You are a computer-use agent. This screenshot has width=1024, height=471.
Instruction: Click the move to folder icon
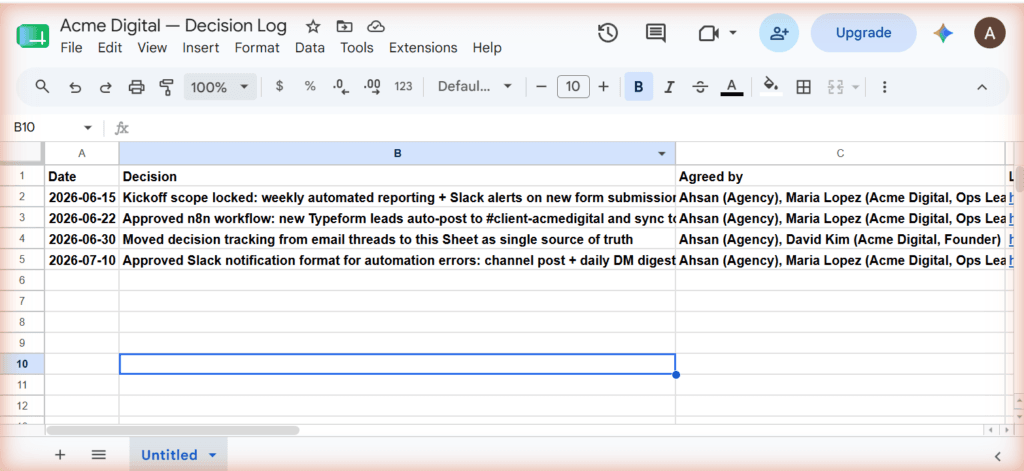tap(344, 26)
